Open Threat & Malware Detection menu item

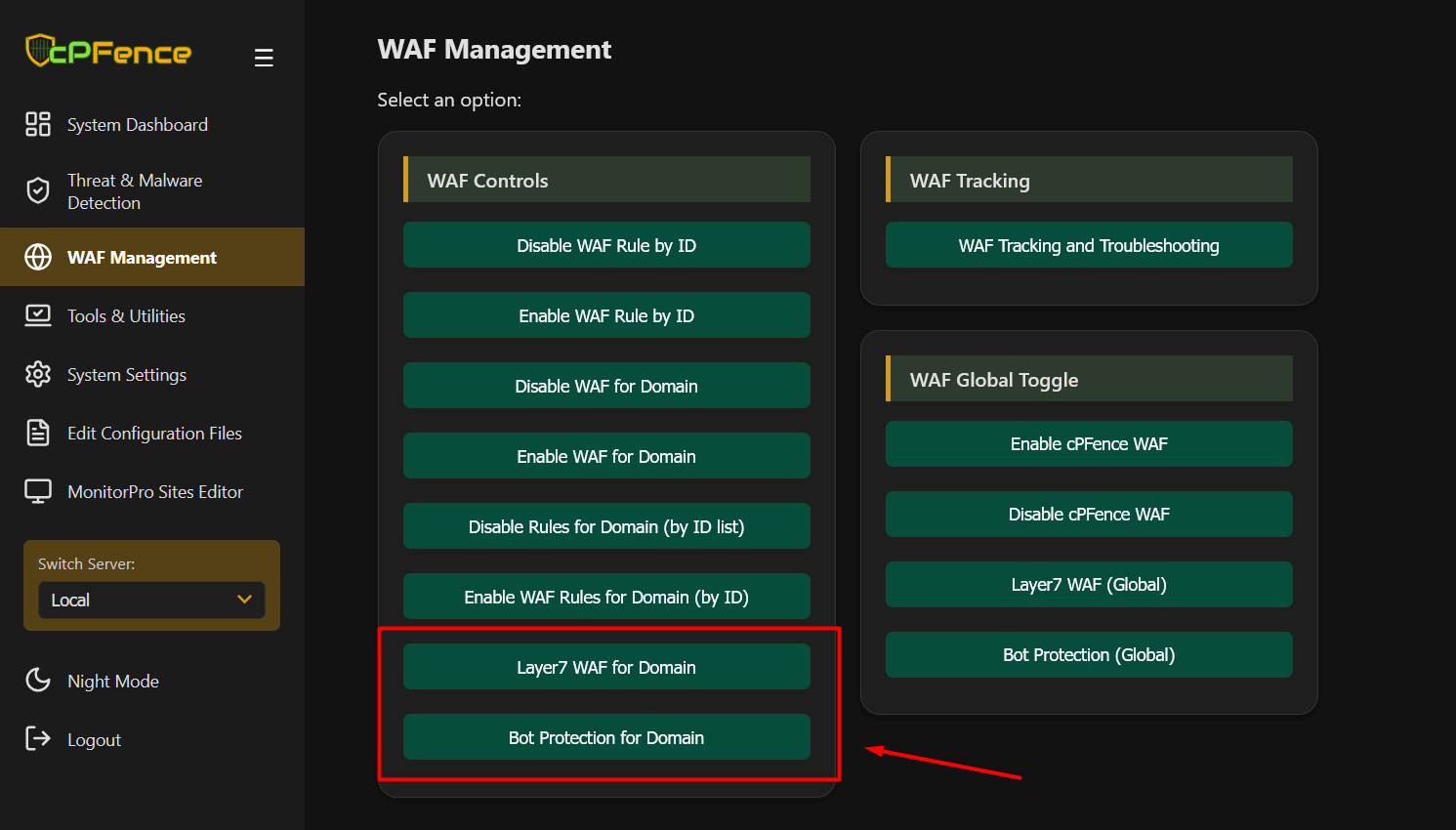point(135,191)
